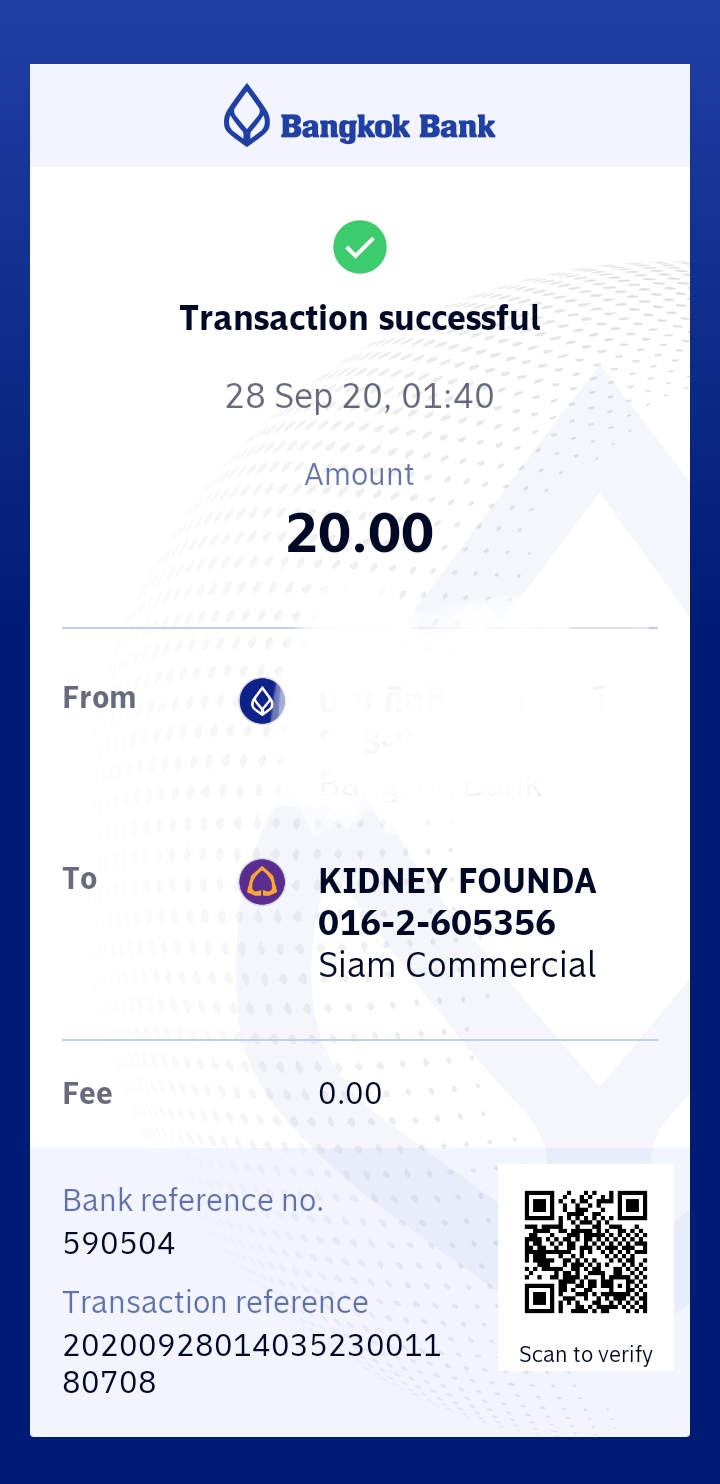Tap the green success checkmark icon
This screenshot has height=1484, width=720.
[360, 247]
